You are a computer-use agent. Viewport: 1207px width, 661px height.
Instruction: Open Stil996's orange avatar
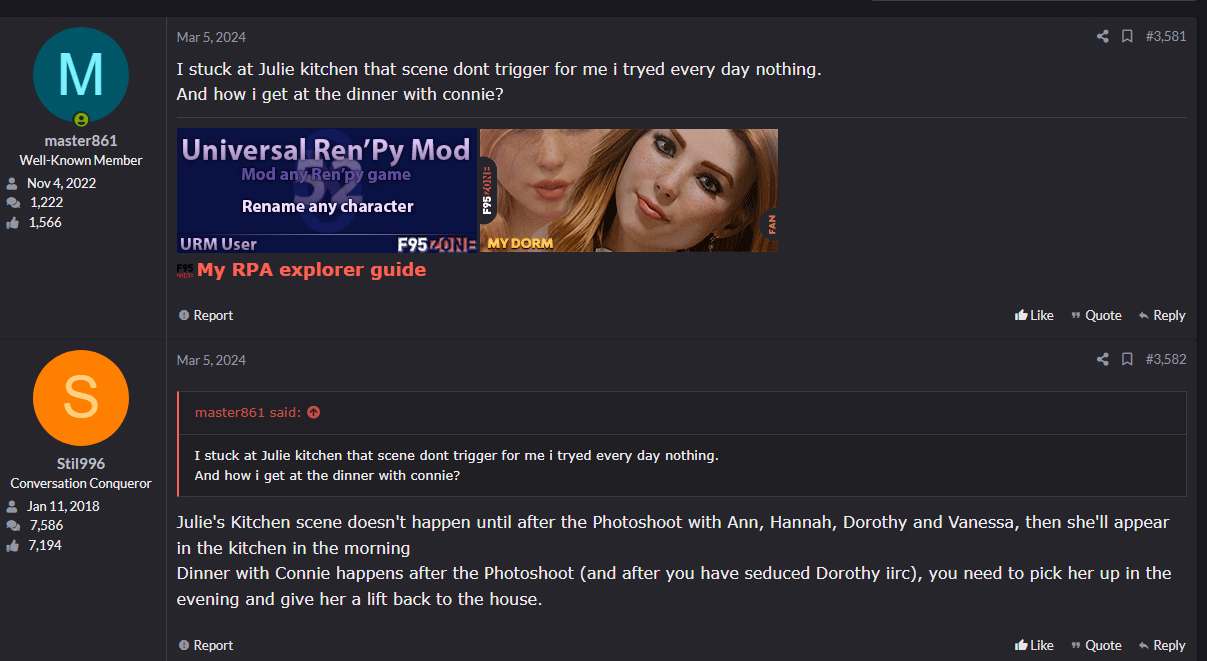coord(81,398)
